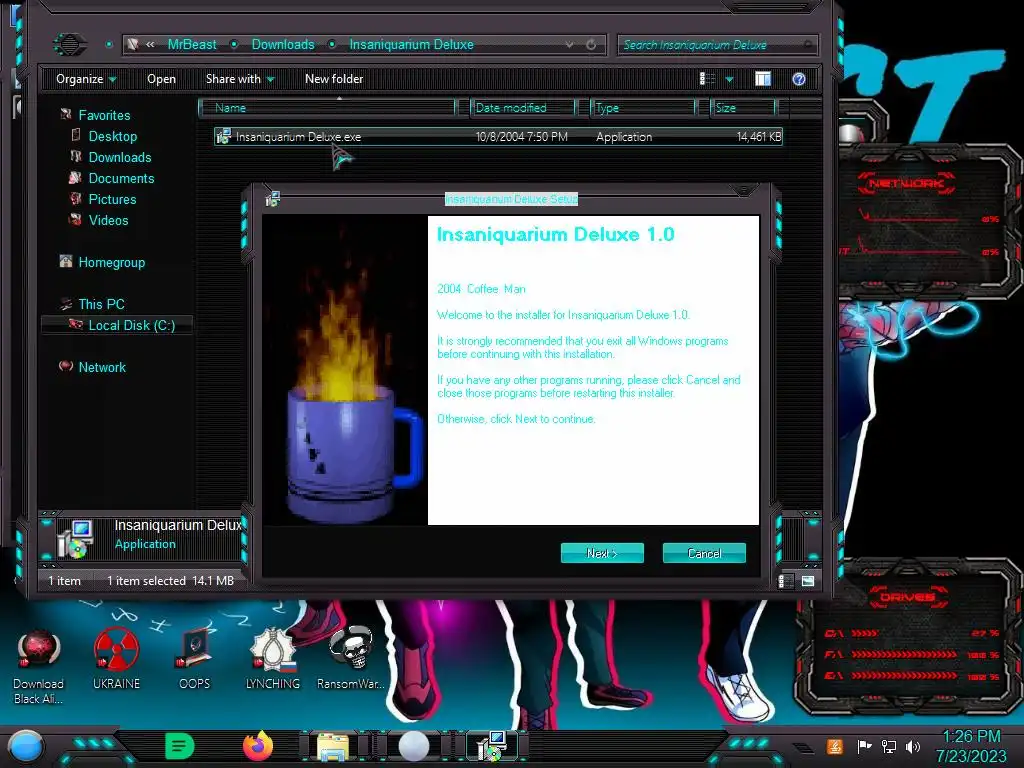Image resolution: width=1024 pixels, height=768 pixels.
Task: Change the view using the view icon
Action: click(x=707, y=79)
